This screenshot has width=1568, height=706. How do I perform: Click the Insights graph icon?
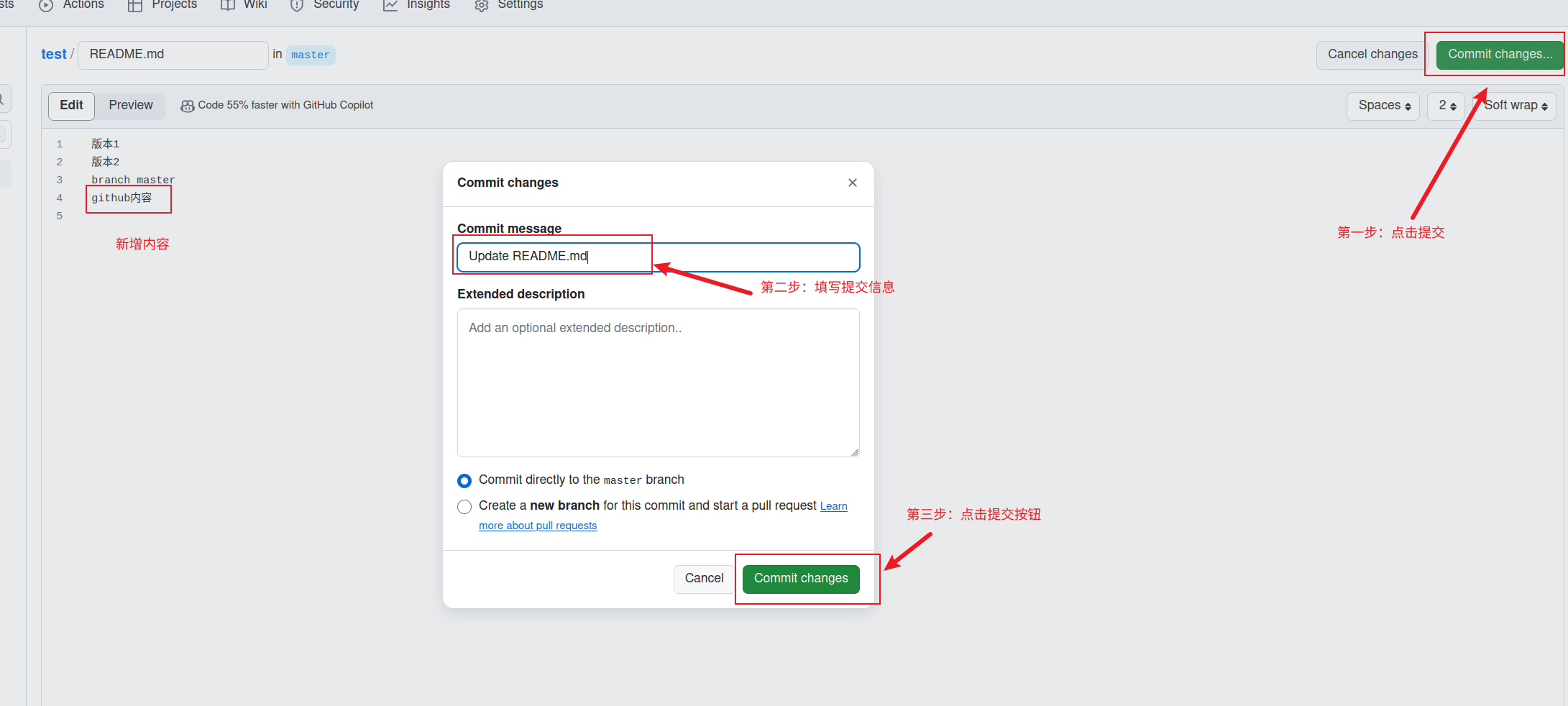click(390, 6)
